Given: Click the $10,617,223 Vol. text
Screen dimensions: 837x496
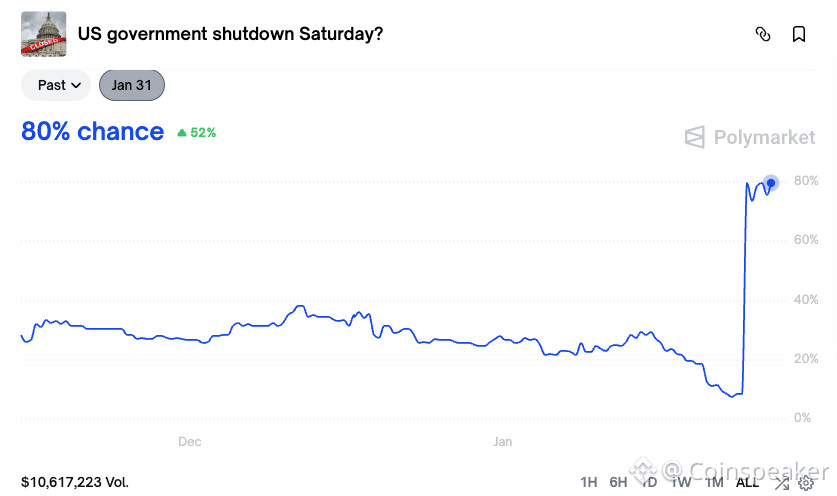Looking at the screenshot, I should (x=75, y=482).
